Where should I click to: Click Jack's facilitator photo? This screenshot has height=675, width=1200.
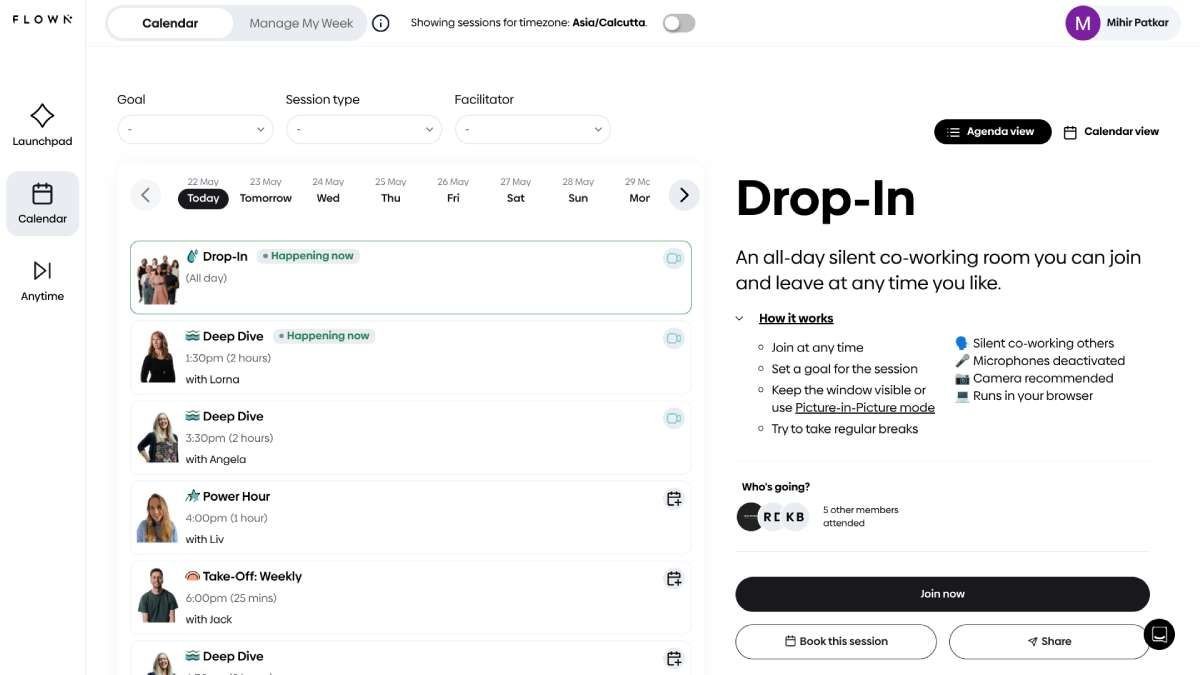click(x=158, y=597)
